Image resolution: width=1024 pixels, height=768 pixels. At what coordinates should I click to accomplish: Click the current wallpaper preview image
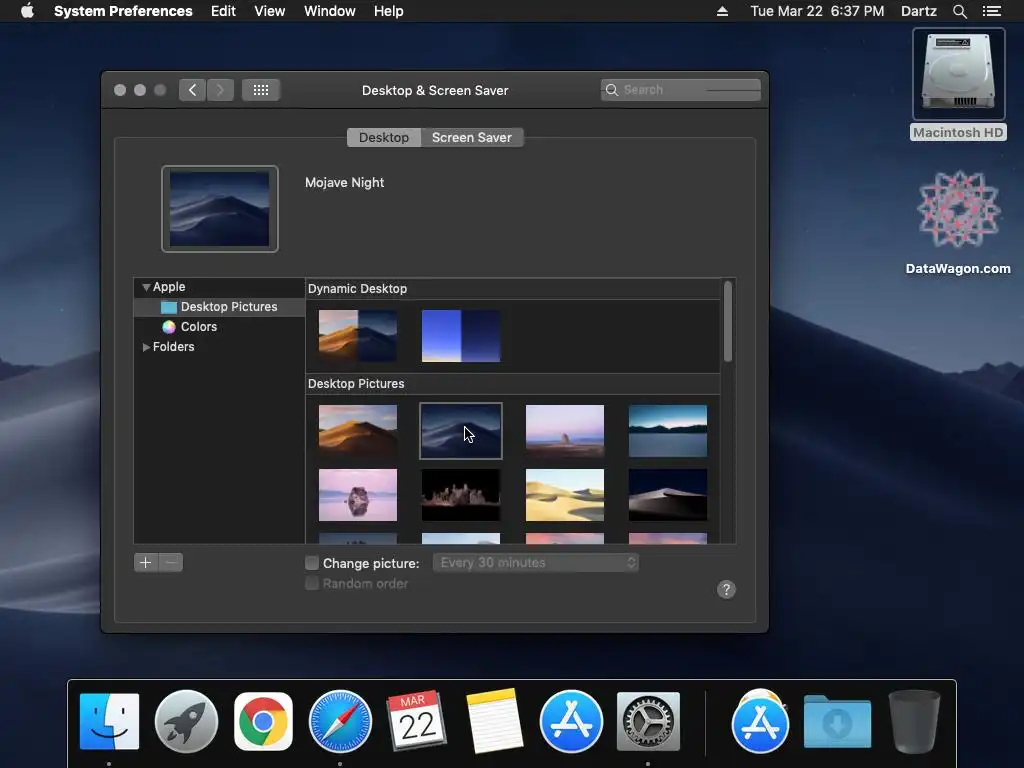[219, 209]
